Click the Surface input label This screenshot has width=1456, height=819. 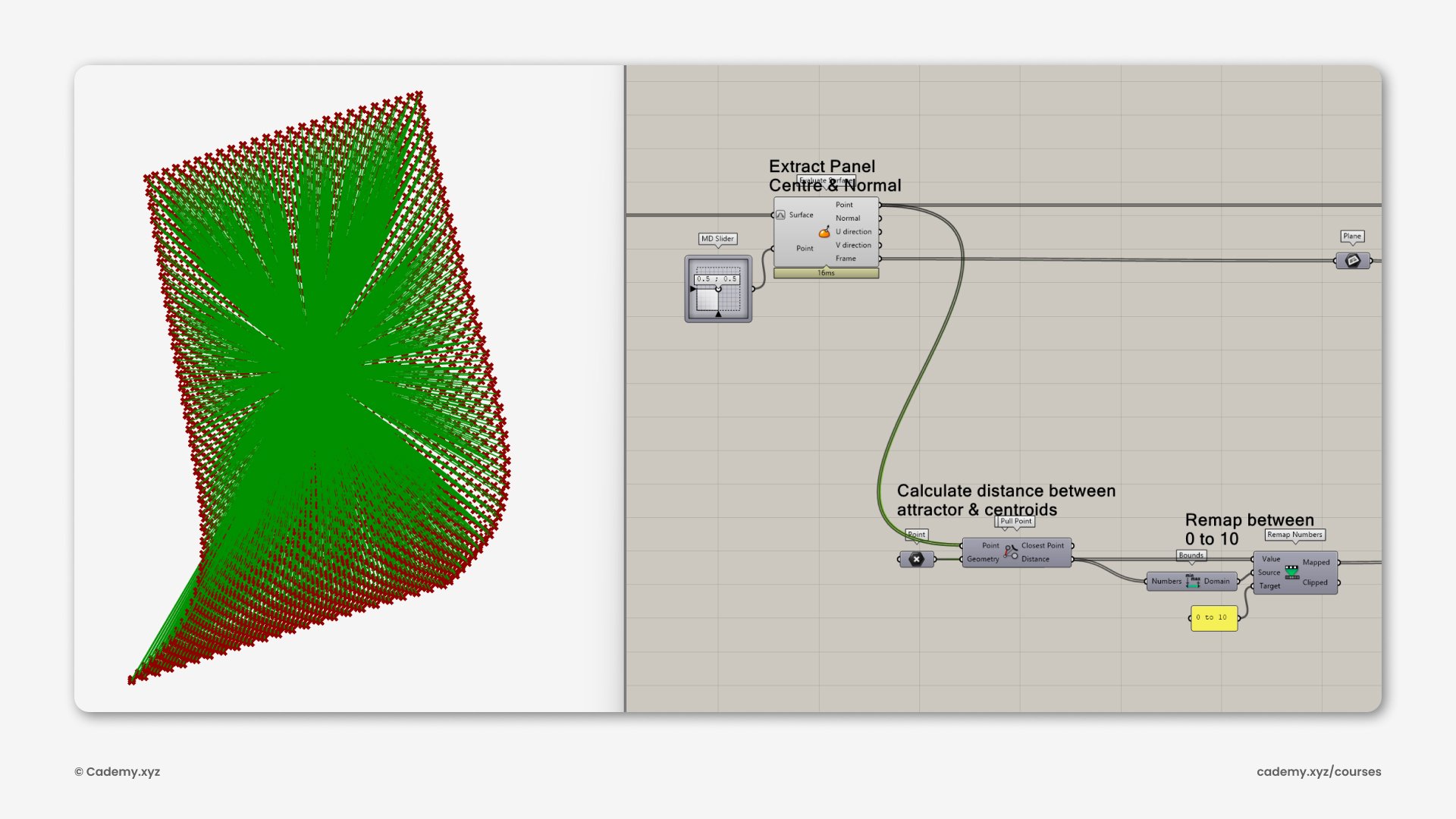[x=801, y=215]
